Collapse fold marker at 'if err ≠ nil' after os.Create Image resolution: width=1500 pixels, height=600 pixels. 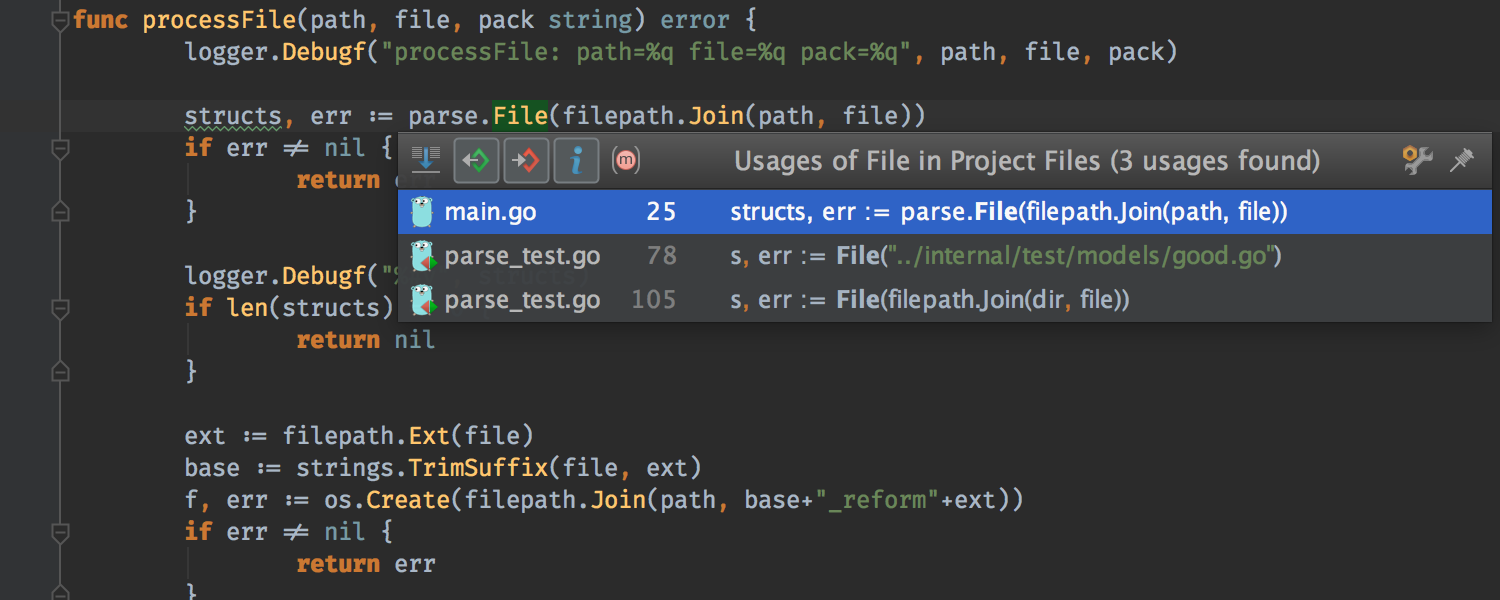(60, 532)
